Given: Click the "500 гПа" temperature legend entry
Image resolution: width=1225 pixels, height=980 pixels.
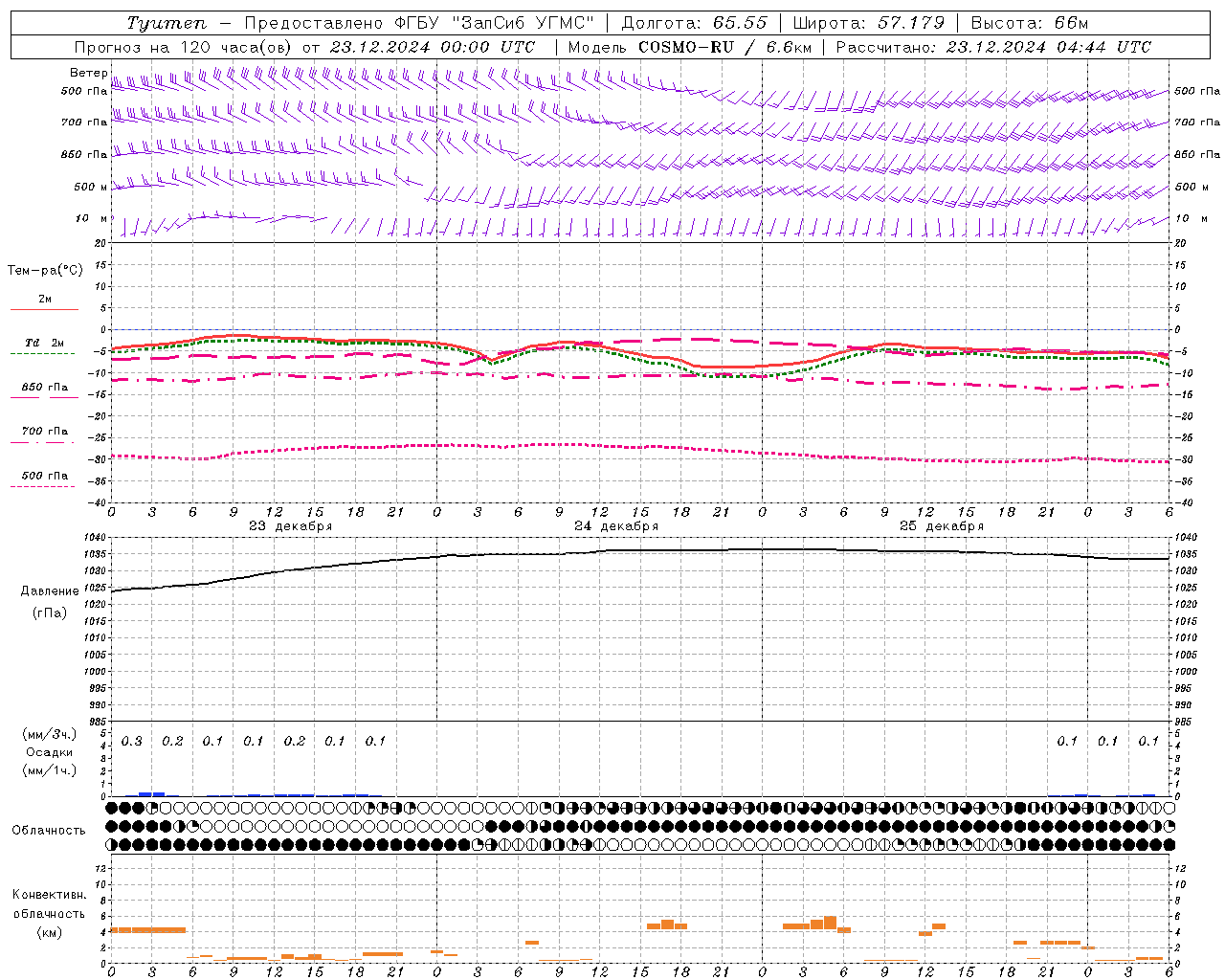Looking at the screenshot, I should tap(44, 476).
